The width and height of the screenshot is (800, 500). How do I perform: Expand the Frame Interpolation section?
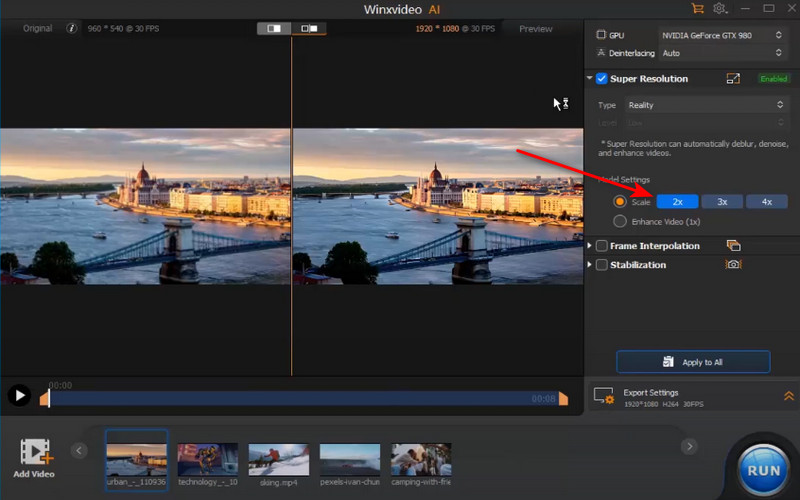tap(589, 246)
